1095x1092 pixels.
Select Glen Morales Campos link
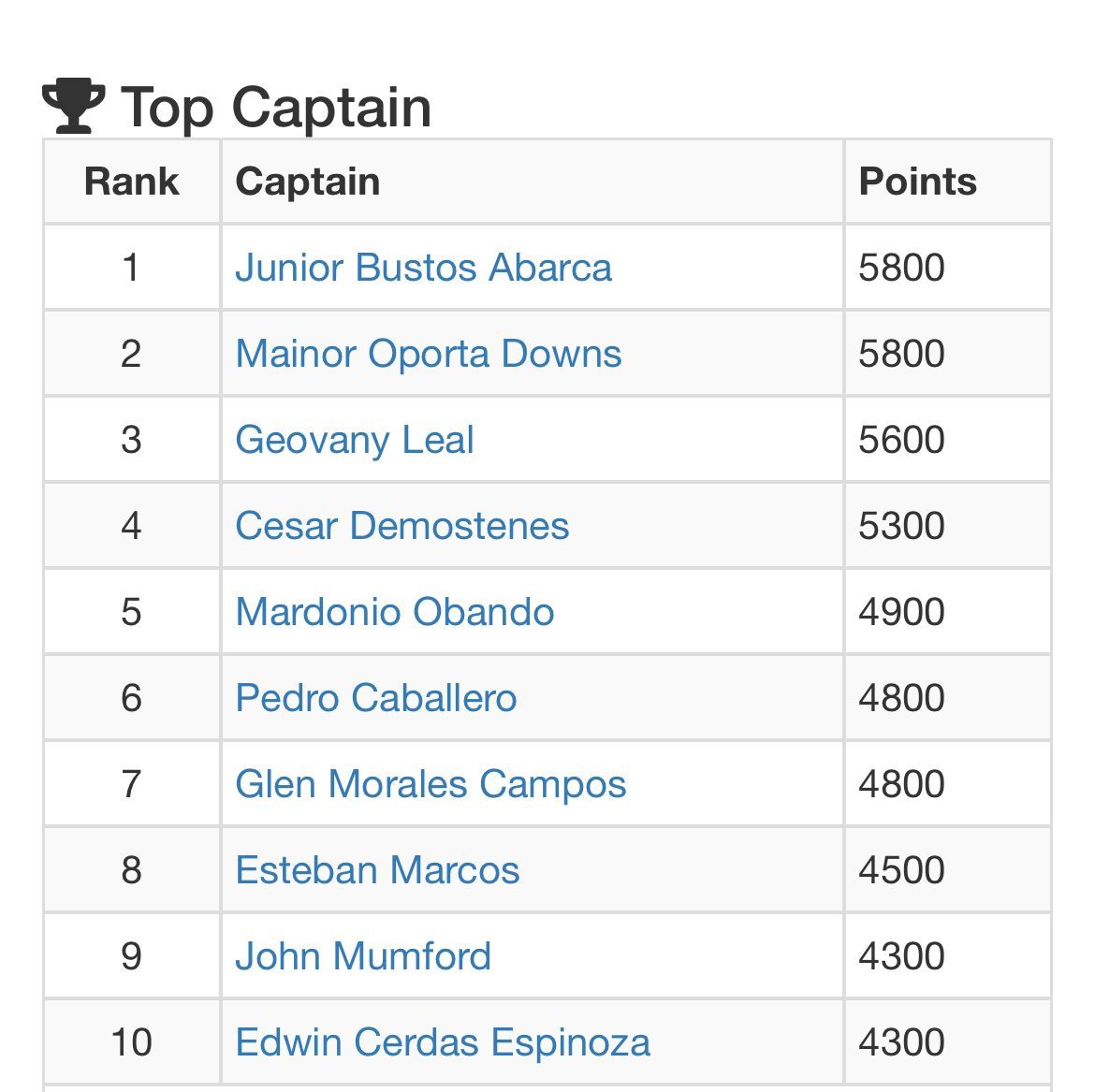click(431, 784)
